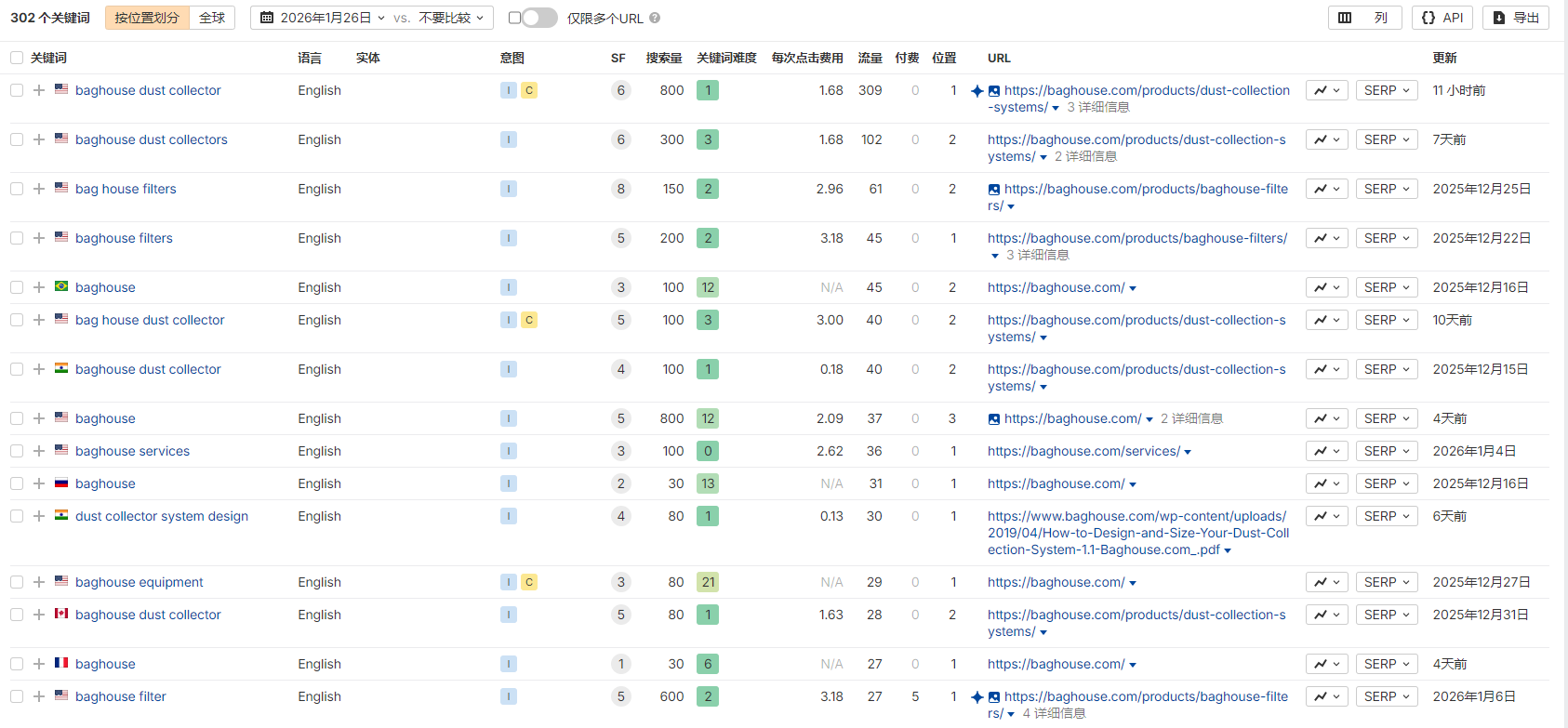Open the trend chart icon for 'baghouse equipment'
1568x728 pixels.
click(x=1325, y=582)
